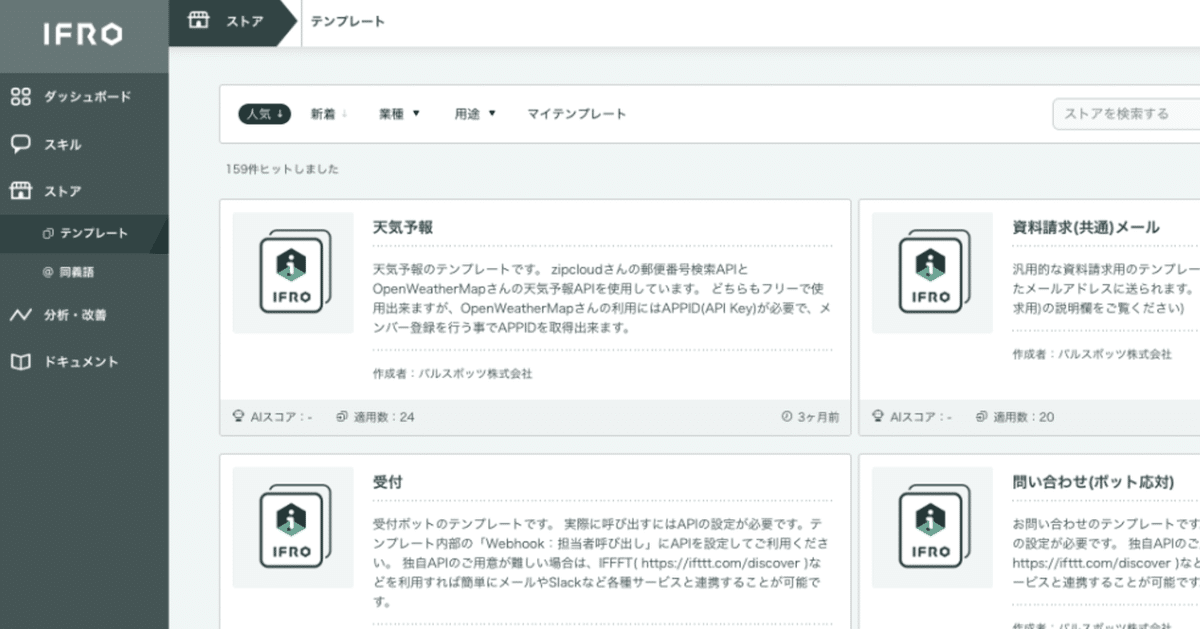
Task: Click the analytics chart line icon
Action: point(21,315)
